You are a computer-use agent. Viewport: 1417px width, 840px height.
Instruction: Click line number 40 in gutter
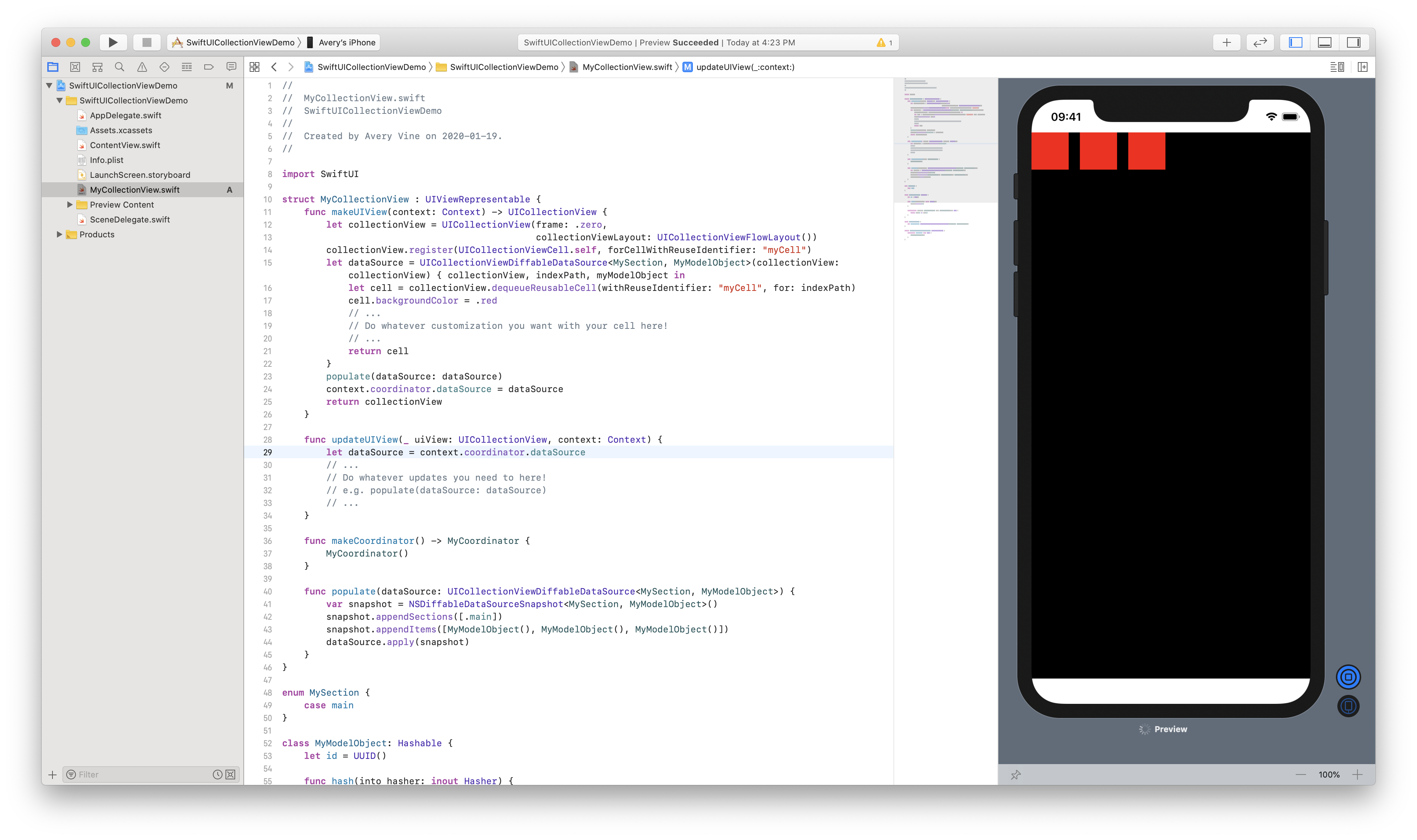[267, 591]
